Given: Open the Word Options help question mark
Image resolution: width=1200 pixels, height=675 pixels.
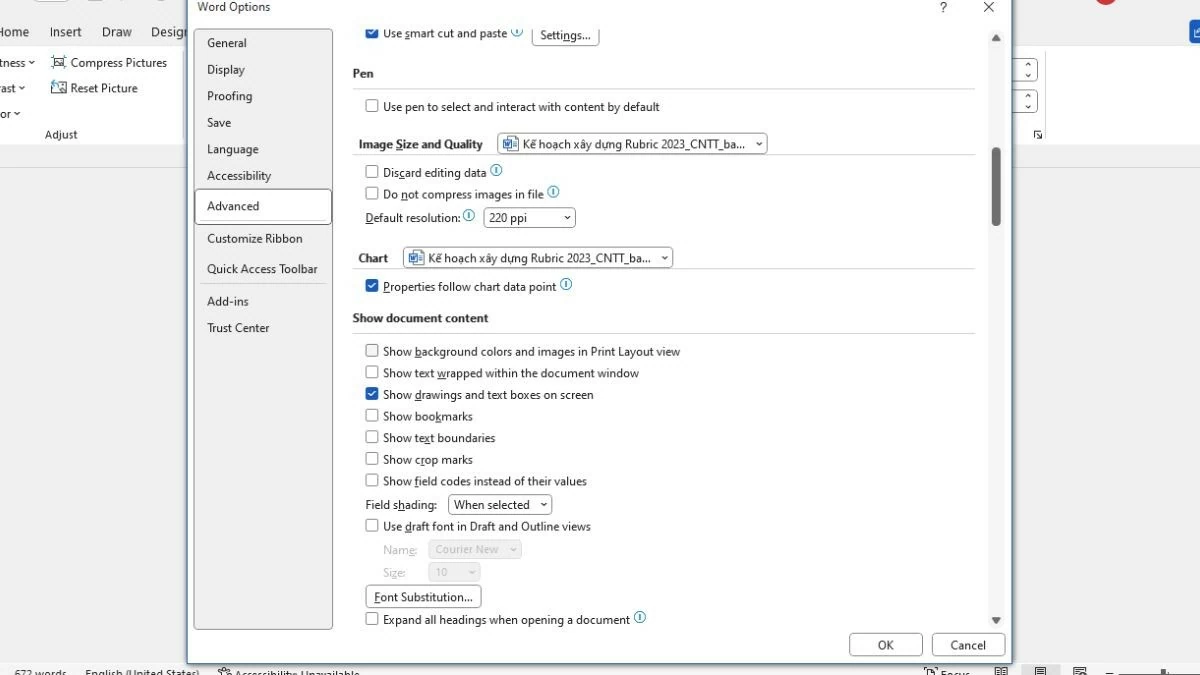Looking at the screenshot, I should click(x=943, y=8).
